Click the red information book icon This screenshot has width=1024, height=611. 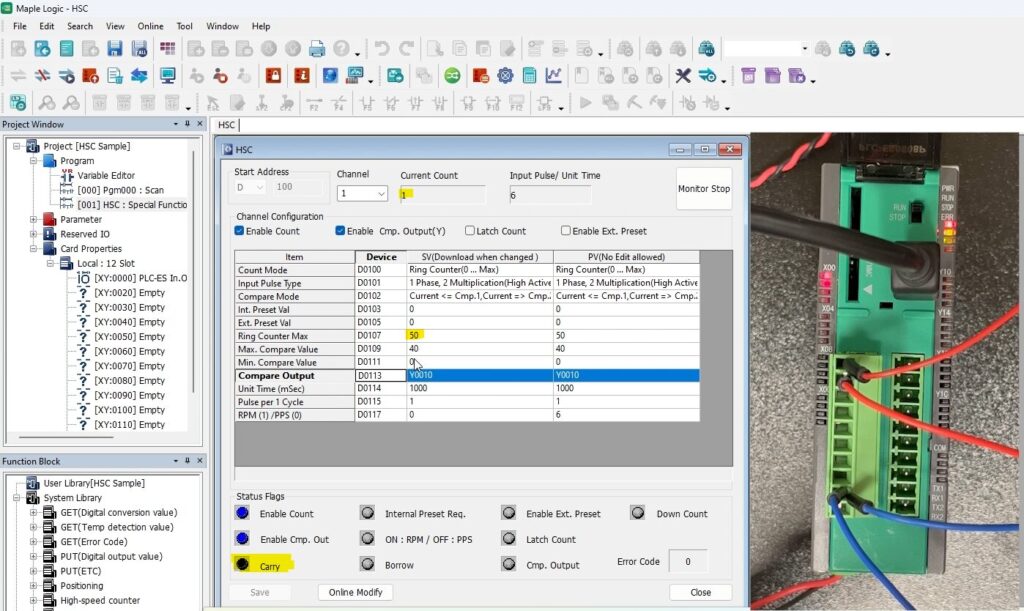point(302,76)
